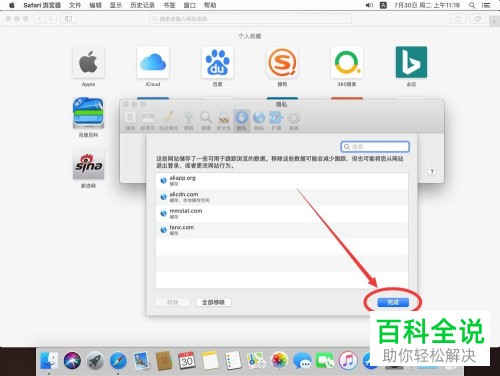Image resolution: width=500 pixels, height=376 pixels.
Task: Open the 窗口 Window menu
Action: pyautogui.click(x=190, y=5)
